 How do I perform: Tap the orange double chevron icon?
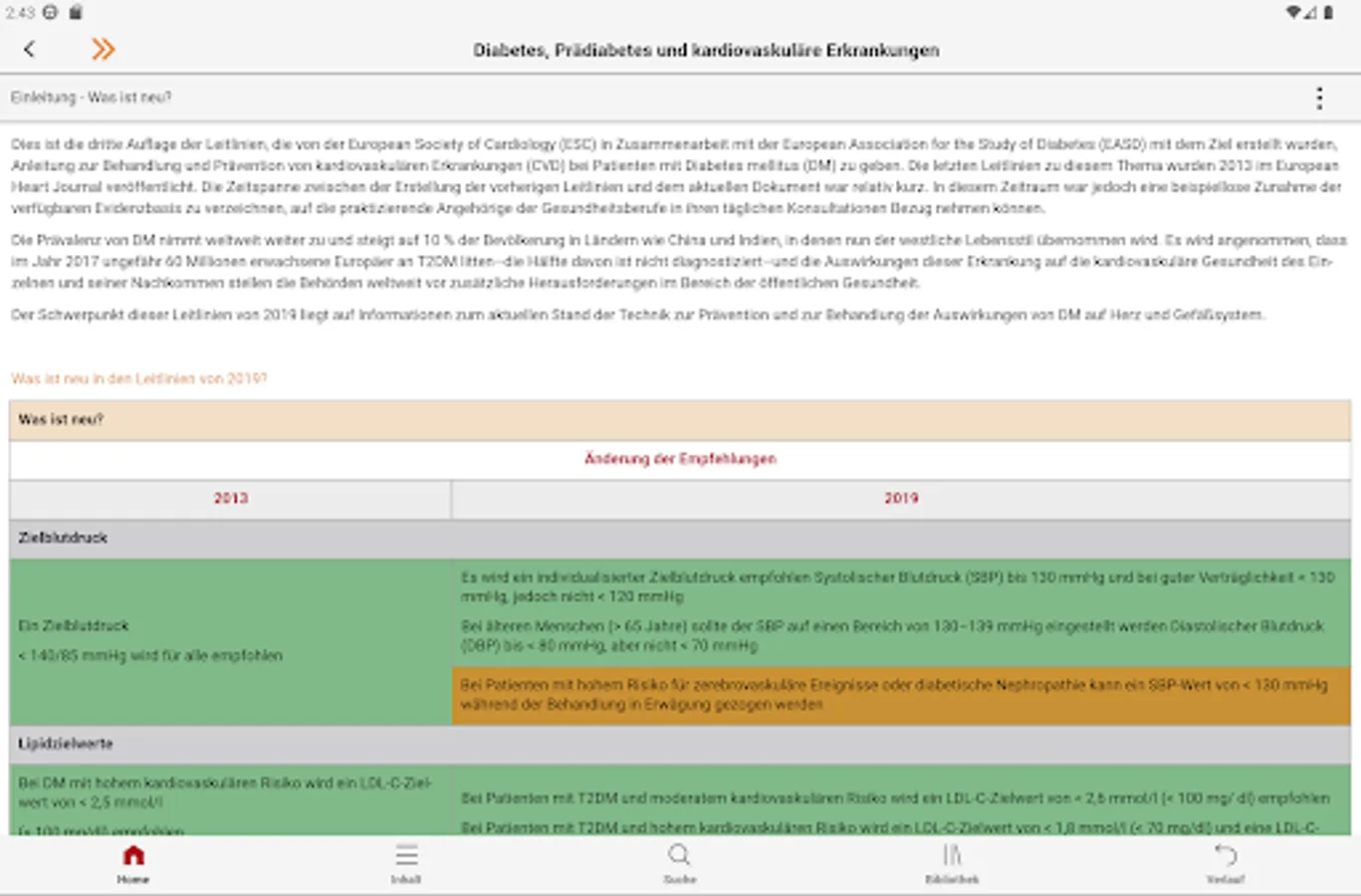[x=103, y=49]
